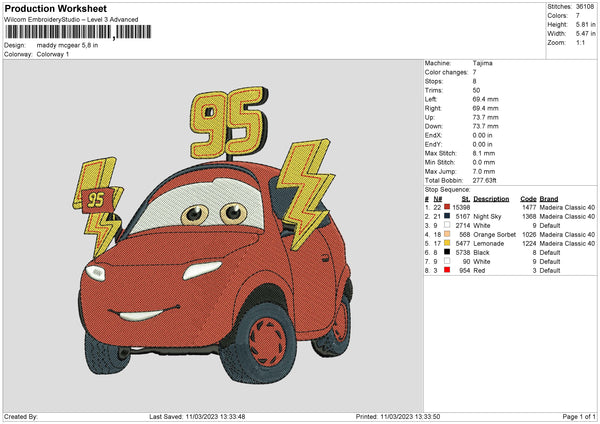Click 'Wilcom EmbroideryStudio – Level 3 Advanced' text
The image size is (600, 424).
point(71,20)
